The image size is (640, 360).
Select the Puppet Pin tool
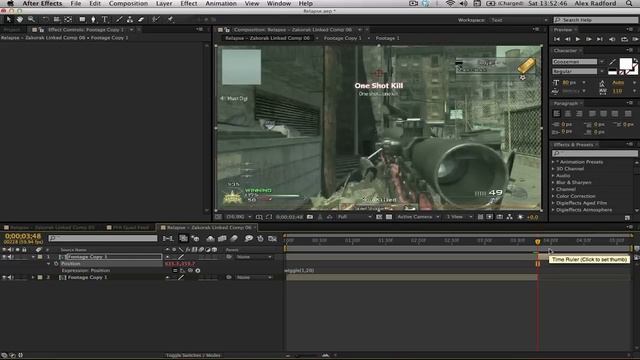click(170, 19)
